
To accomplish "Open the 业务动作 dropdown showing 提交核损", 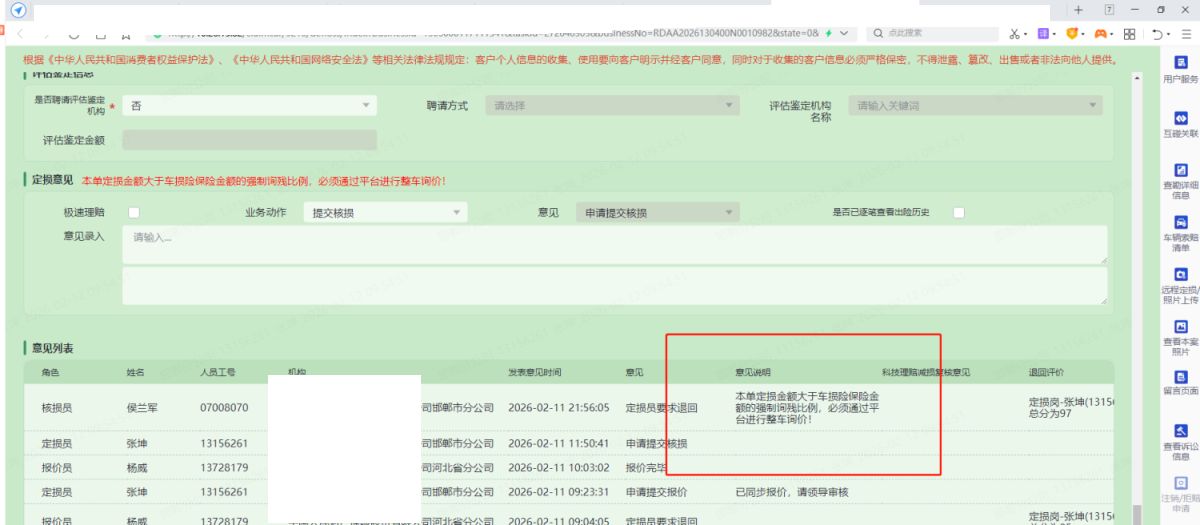I will tap(385, 212).
